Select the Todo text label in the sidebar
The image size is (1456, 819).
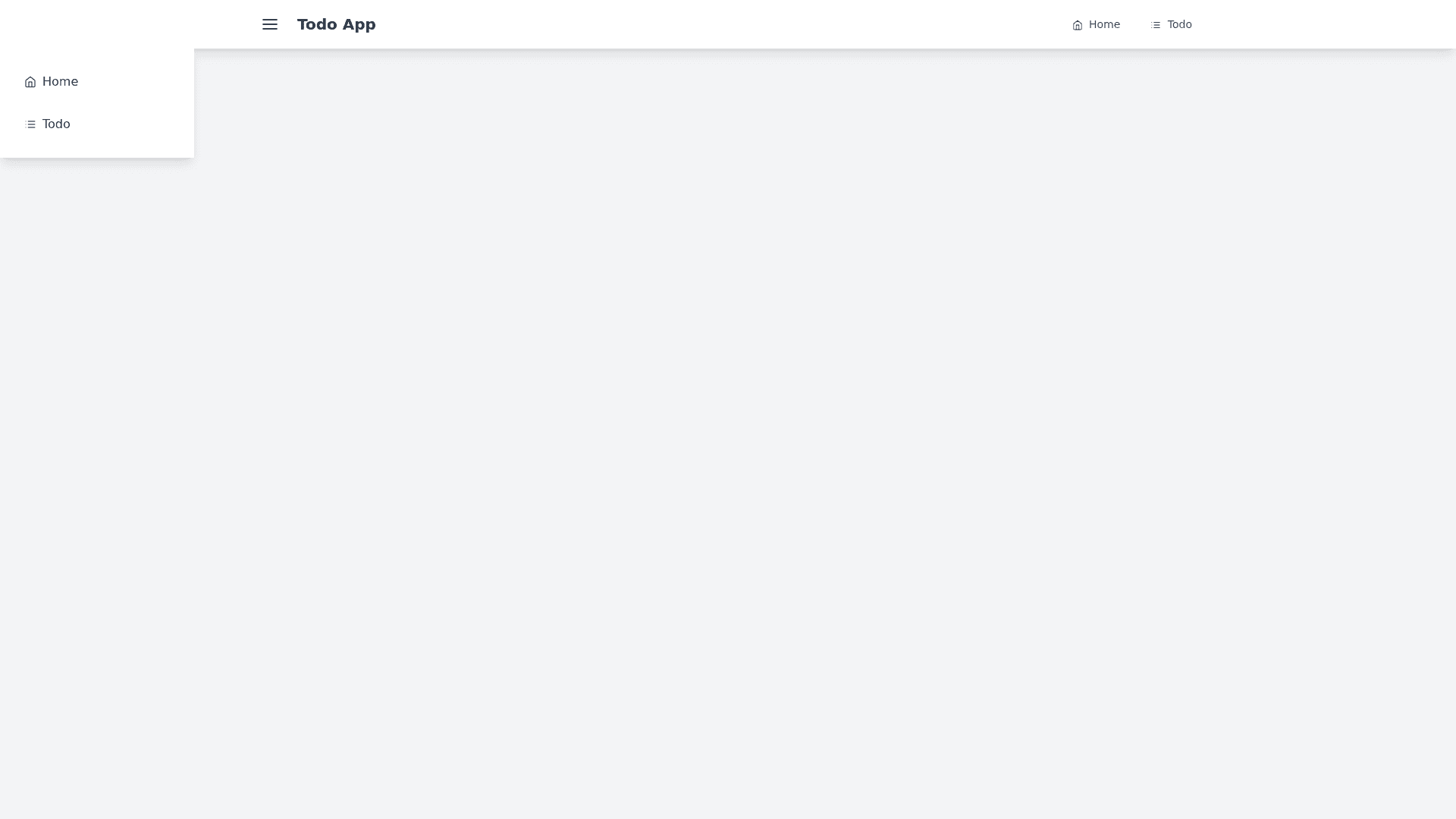point(56,124)
